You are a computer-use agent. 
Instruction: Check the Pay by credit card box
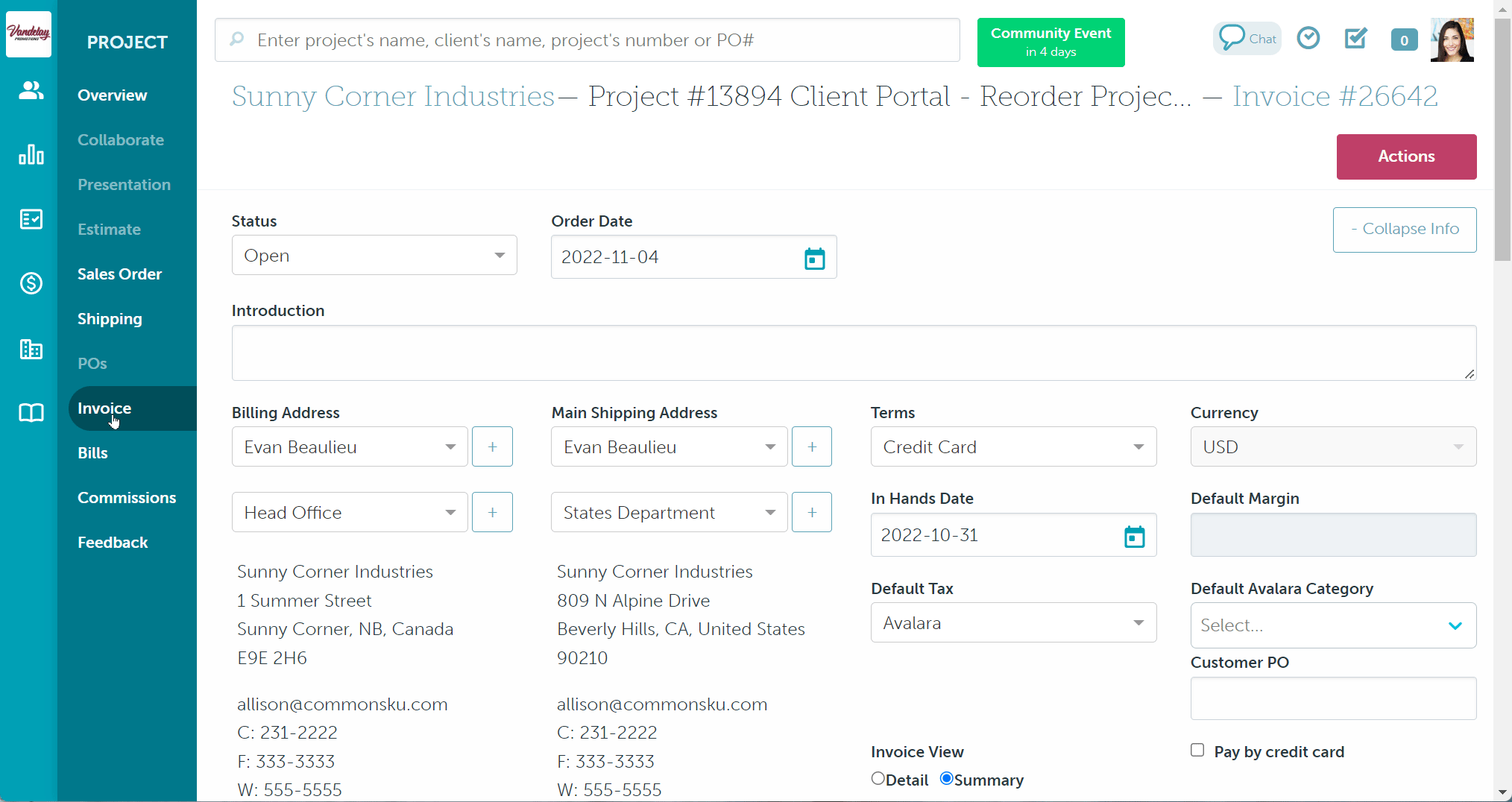1197,751
